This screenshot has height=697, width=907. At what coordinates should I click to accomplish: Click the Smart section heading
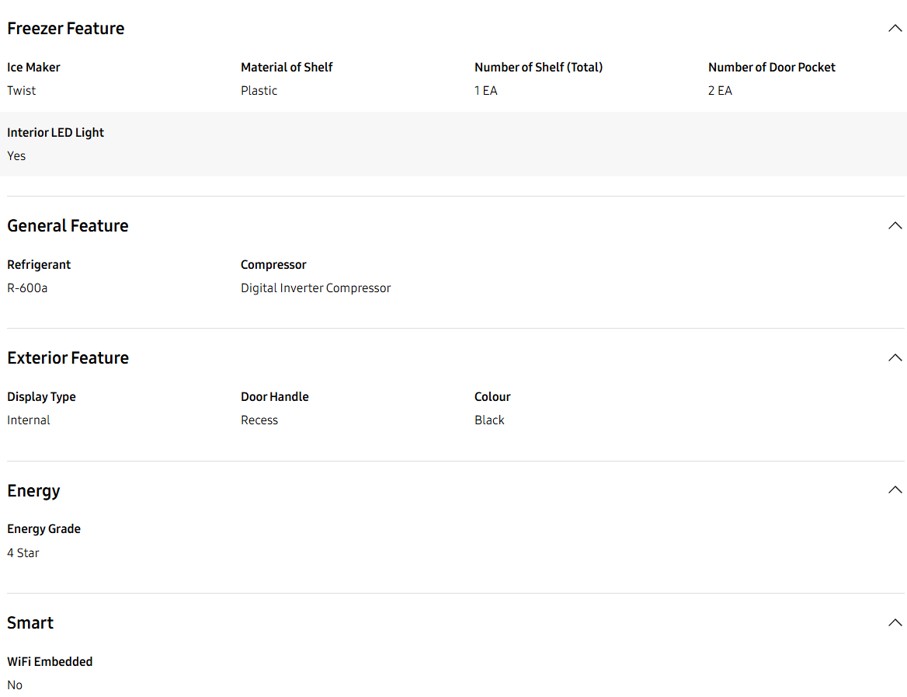(31, 623)
